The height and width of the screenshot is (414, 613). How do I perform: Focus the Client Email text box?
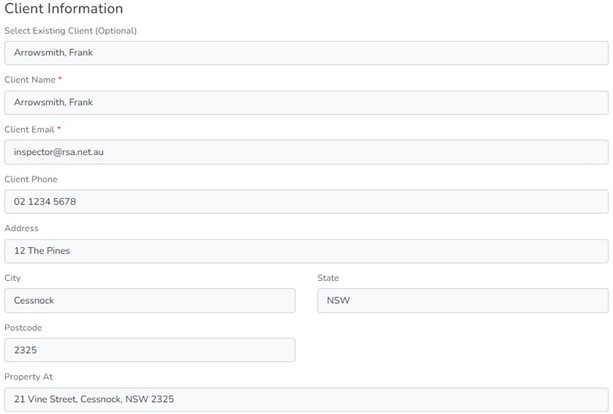(306, 152)
